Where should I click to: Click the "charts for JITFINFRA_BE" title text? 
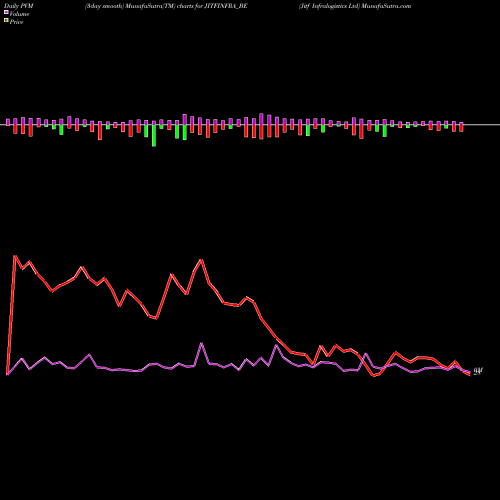[212, 6]
